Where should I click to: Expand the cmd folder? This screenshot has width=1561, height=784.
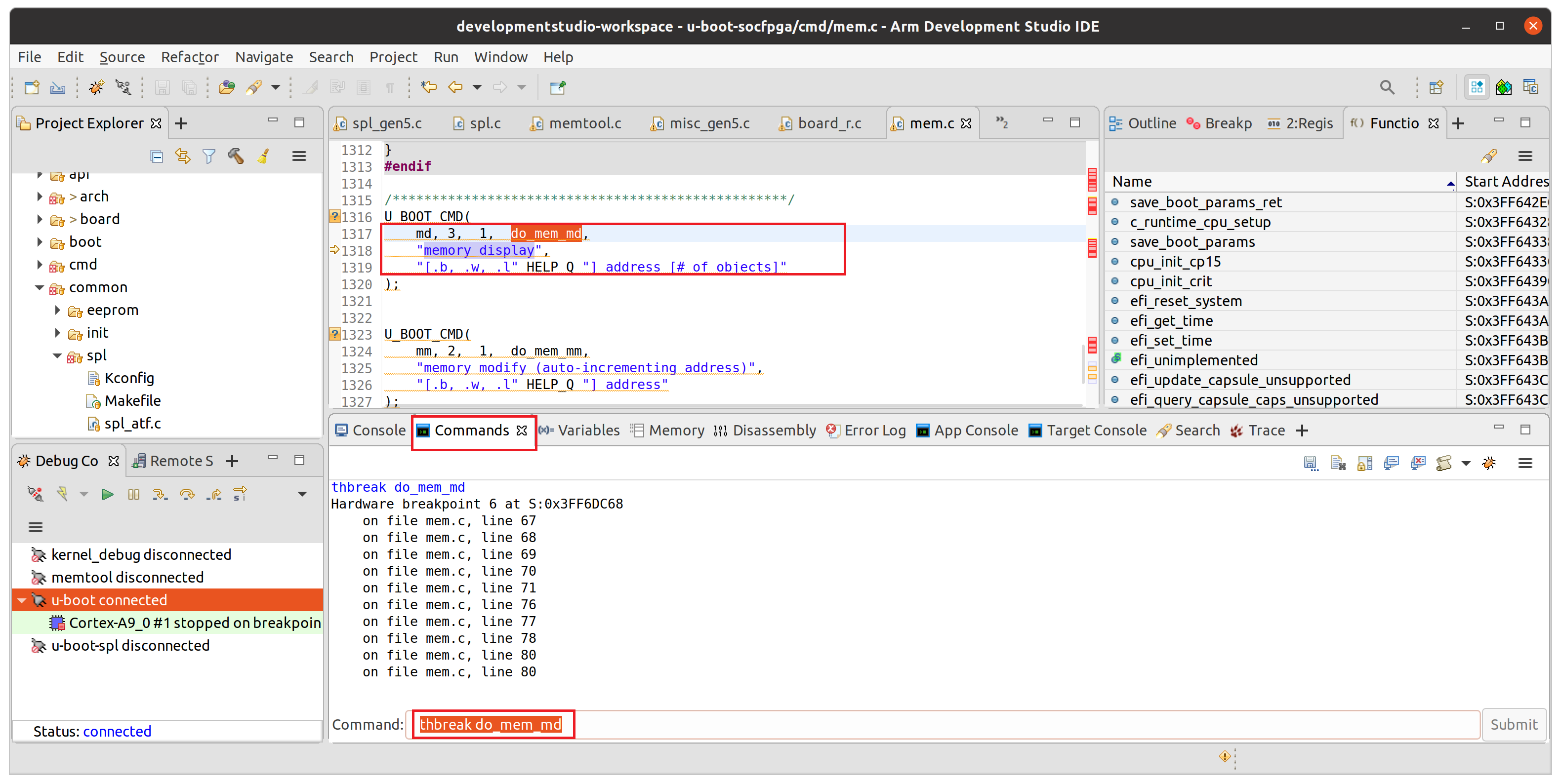click(40, 265)
